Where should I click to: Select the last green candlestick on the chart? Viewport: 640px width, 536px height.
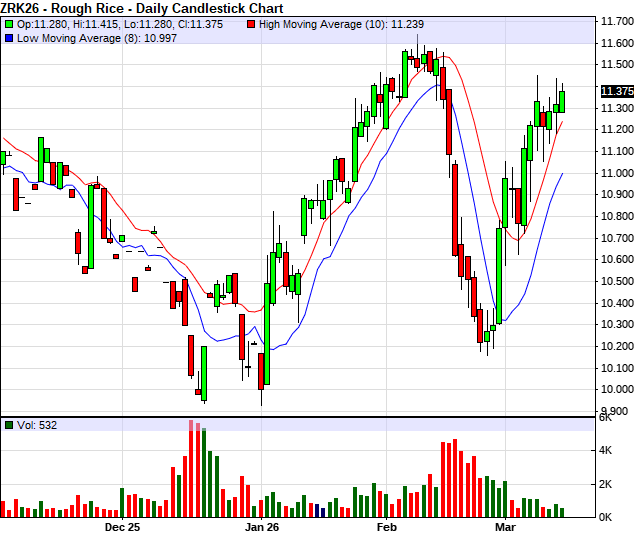[x=562, y=101]
